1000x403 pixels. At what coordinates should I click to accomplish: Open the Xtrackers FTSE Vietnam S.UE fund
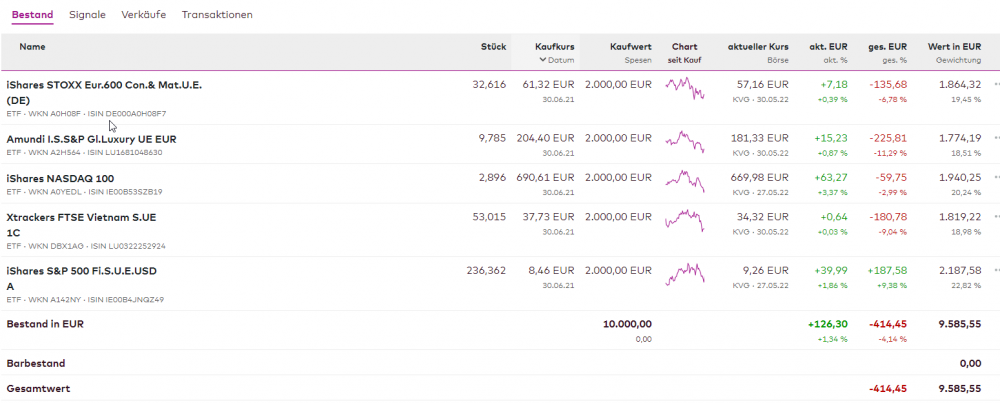click(x=81, y=217)
